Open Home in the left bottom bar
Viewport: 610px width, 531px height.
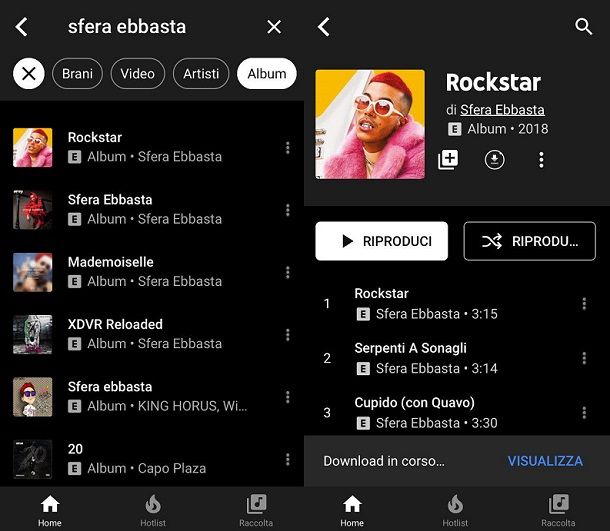50,510
